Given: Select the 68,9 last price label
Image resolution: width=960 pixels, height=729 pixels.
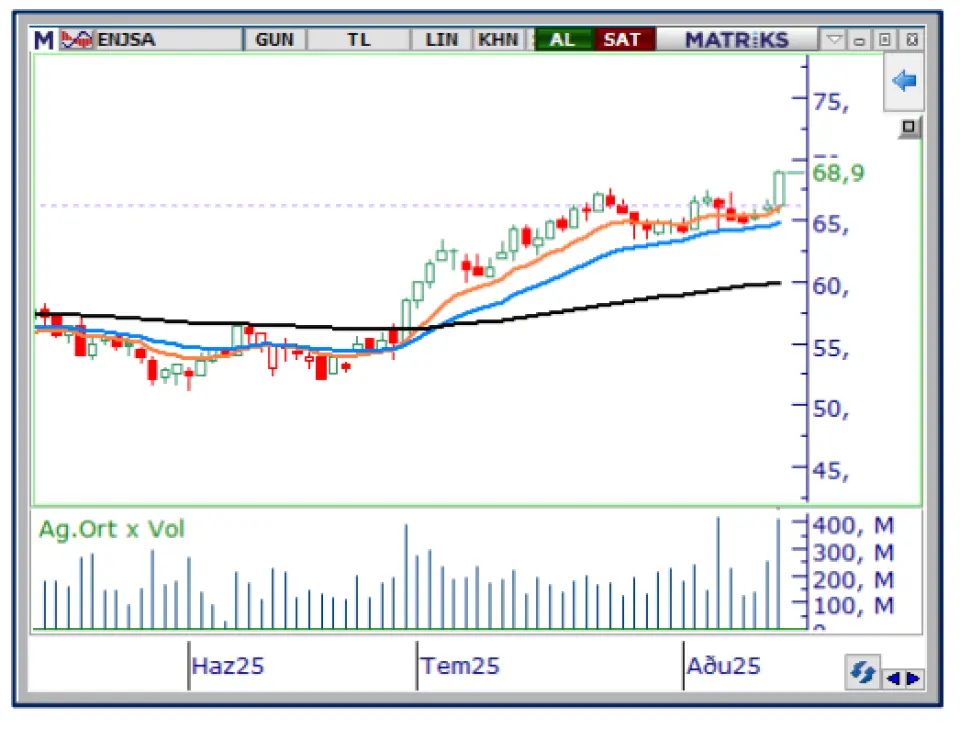Looking at the screenshot, I should pyautogui.click(x=838, y=173).
